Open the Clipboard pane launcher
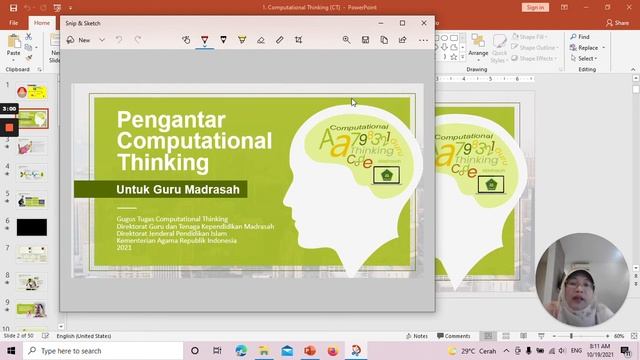Image resolution: width=640 pixels, height=360 pixels. tap(39, 70)
